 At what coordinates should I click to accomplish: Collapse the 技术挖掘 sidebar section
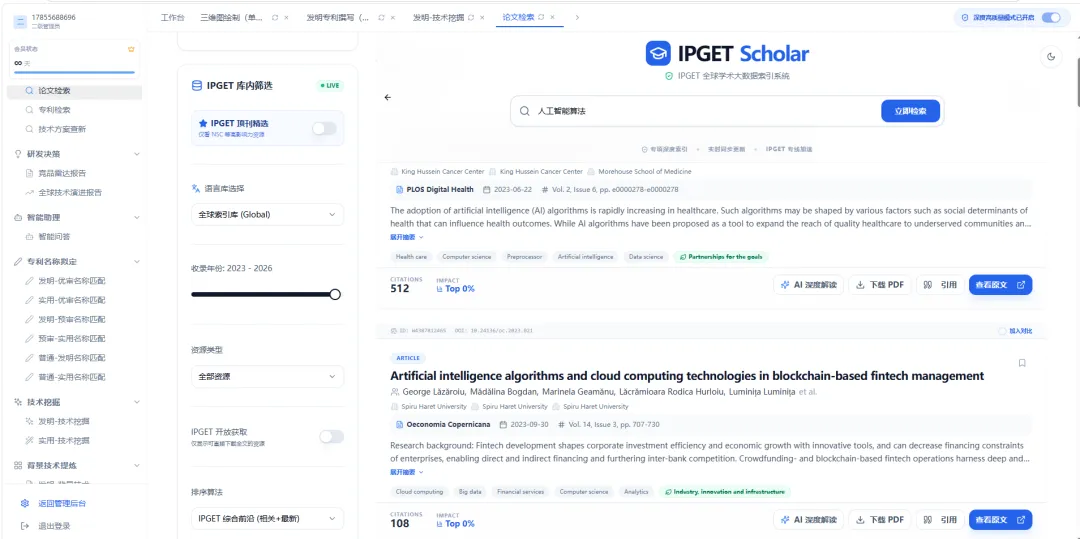click(x=136, y=402)
